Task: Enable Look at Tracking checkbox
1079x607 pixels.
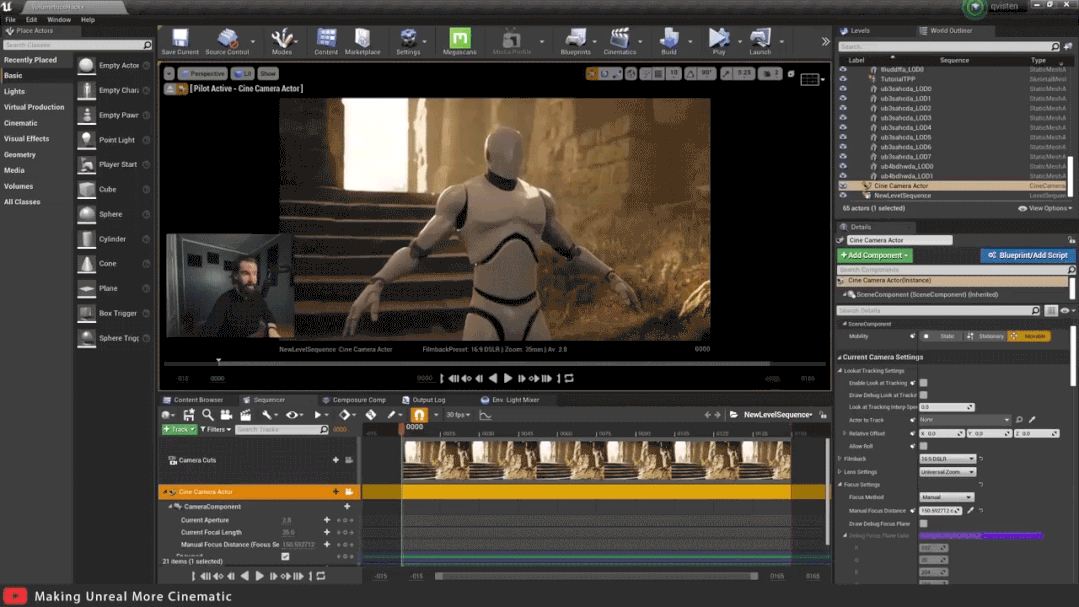Action: tap(923, 383)
